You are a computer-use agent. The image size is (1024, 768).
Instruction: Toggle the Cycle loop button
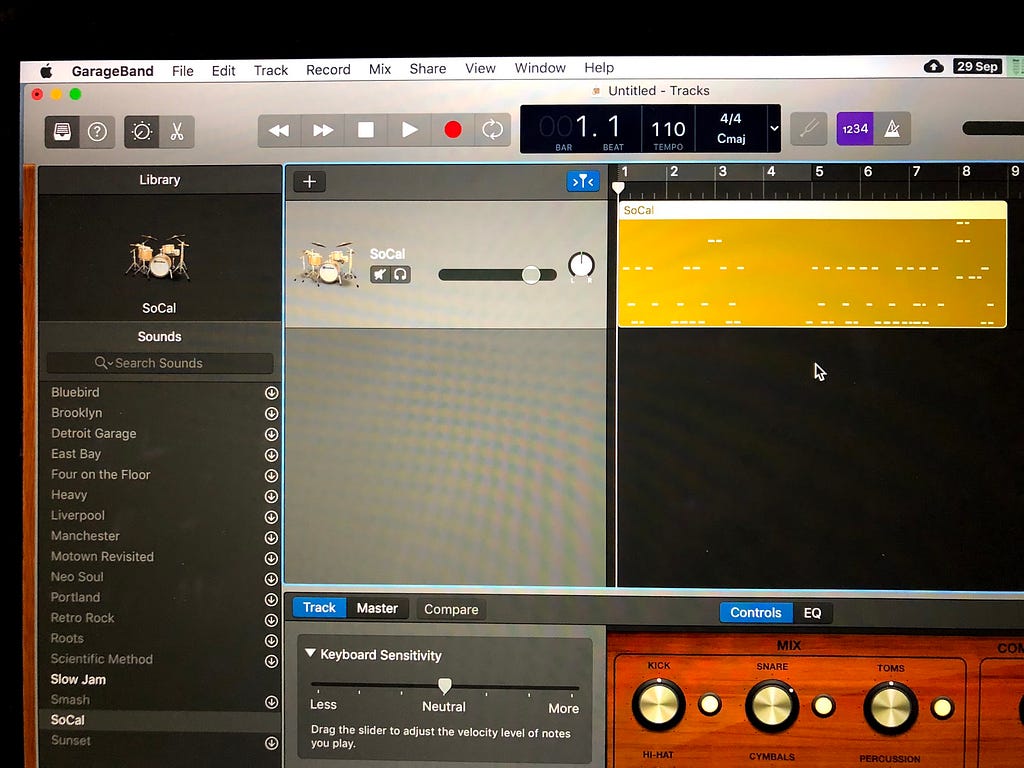pos(492,129)
